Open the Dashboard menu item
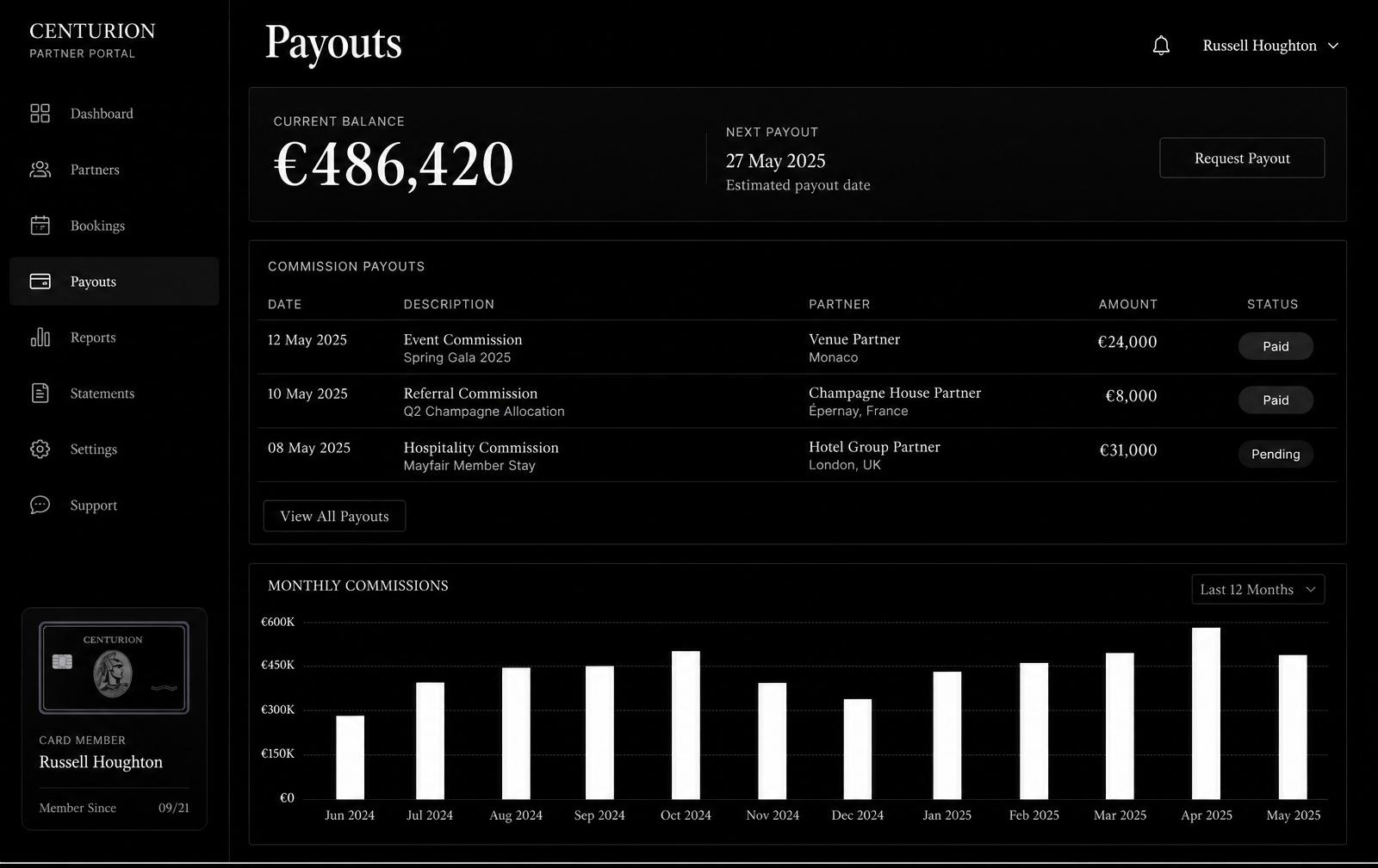 [x=114, y=113]
